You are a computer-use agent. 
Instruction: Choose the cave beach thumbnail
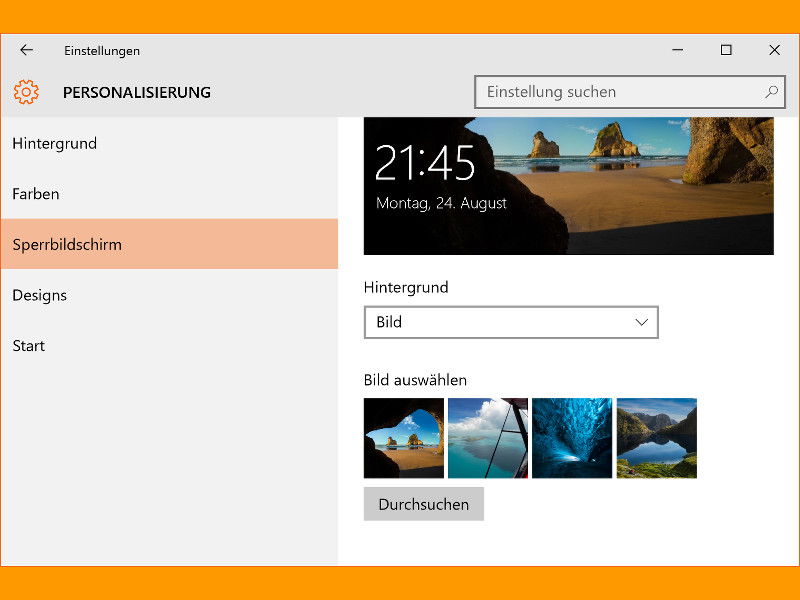(404, 438)
